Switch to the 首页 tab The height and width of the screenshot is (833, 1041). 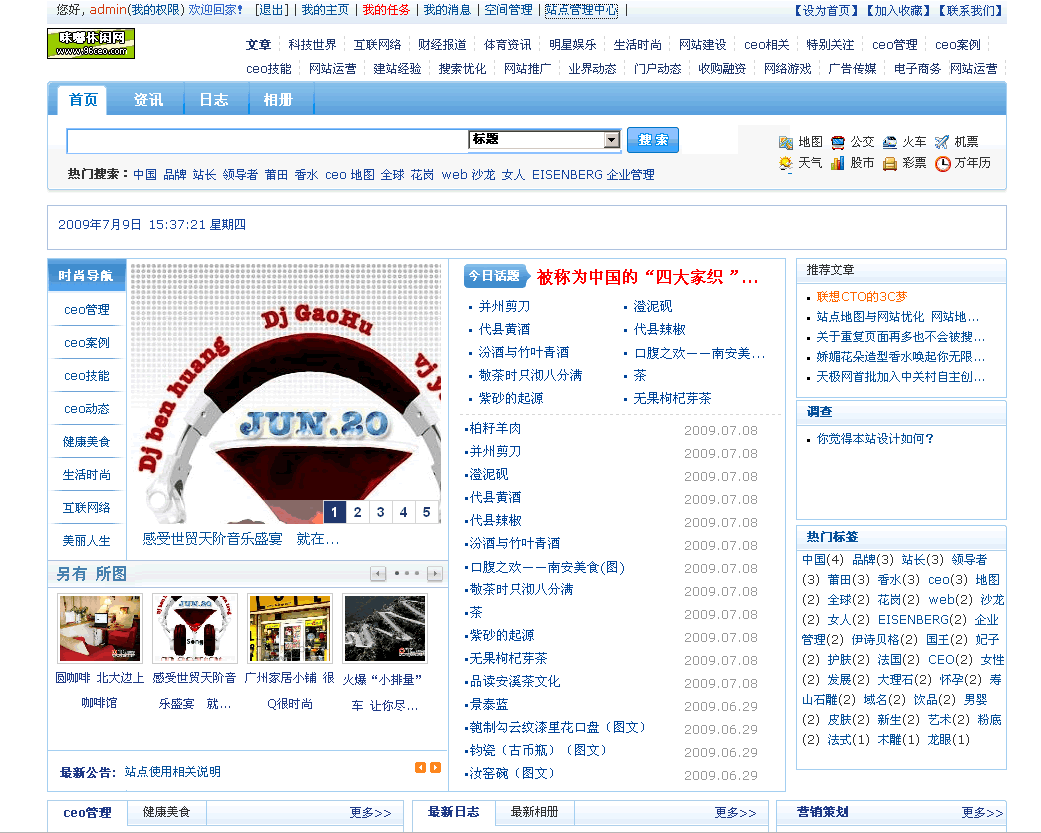point(83,100)
